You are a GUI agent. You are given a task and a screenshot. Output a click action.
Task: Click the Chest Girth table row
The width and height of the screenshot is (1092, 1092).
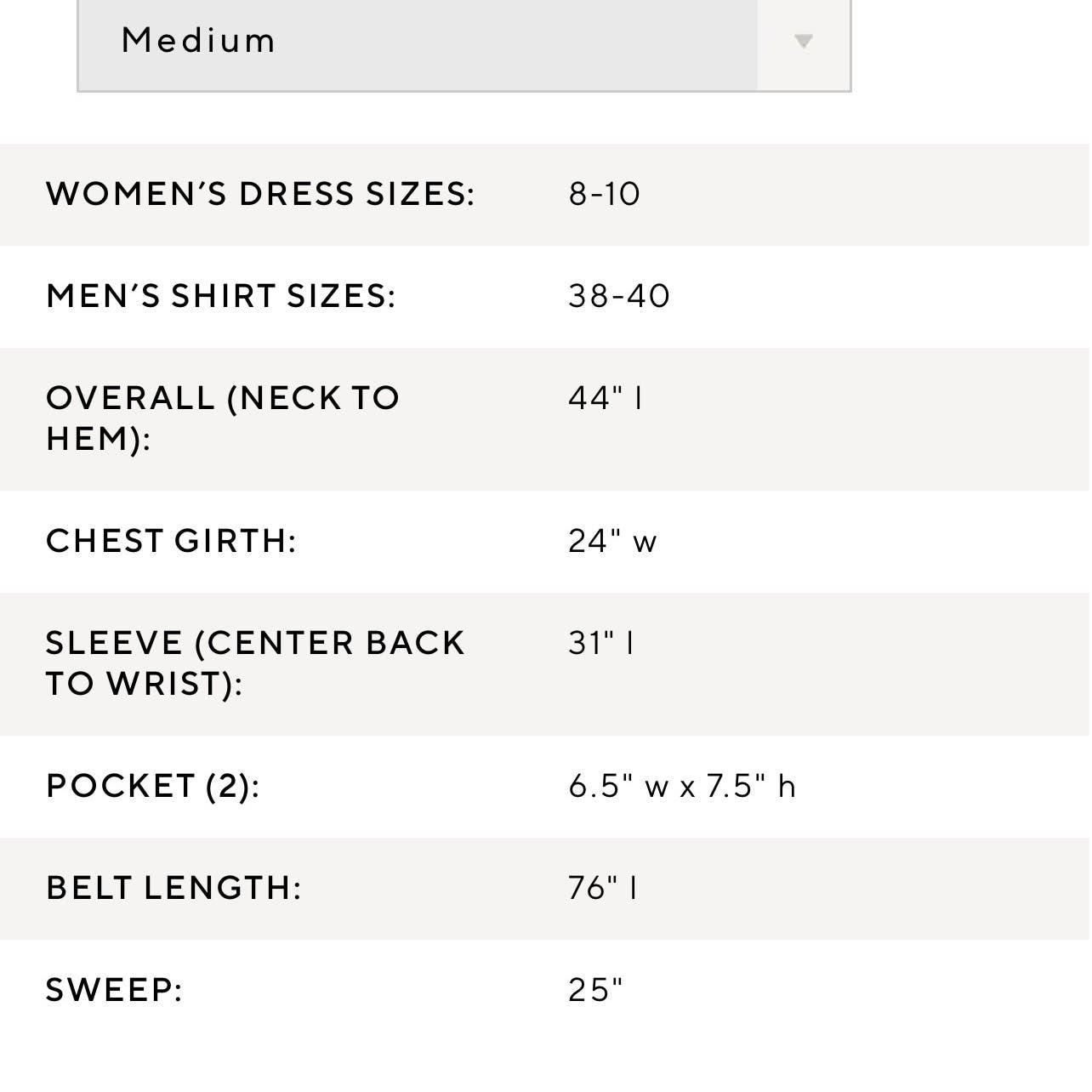click(546, 542)
